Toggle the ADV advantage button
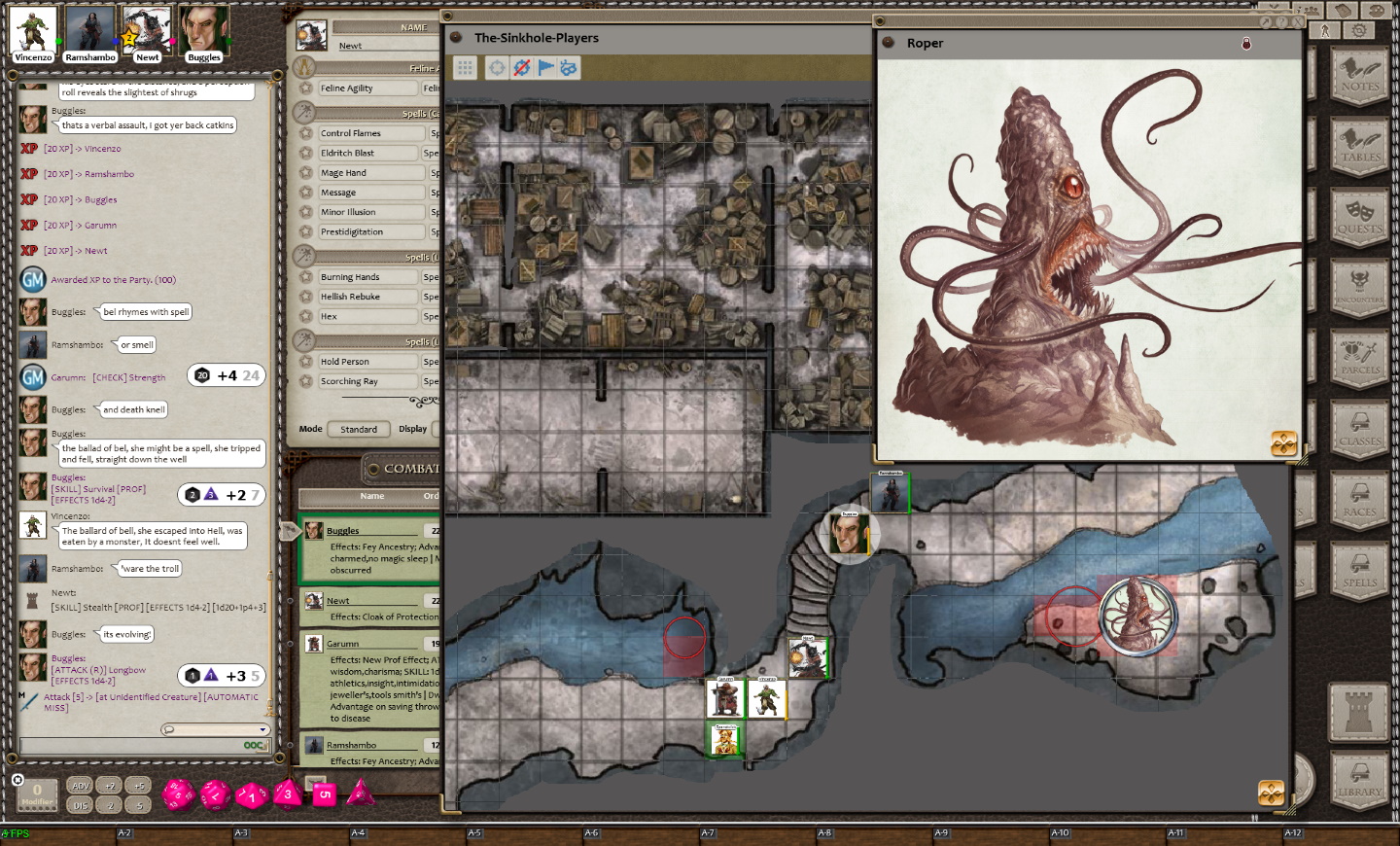Screen dimensions: 1400x846 coord(81,786)
